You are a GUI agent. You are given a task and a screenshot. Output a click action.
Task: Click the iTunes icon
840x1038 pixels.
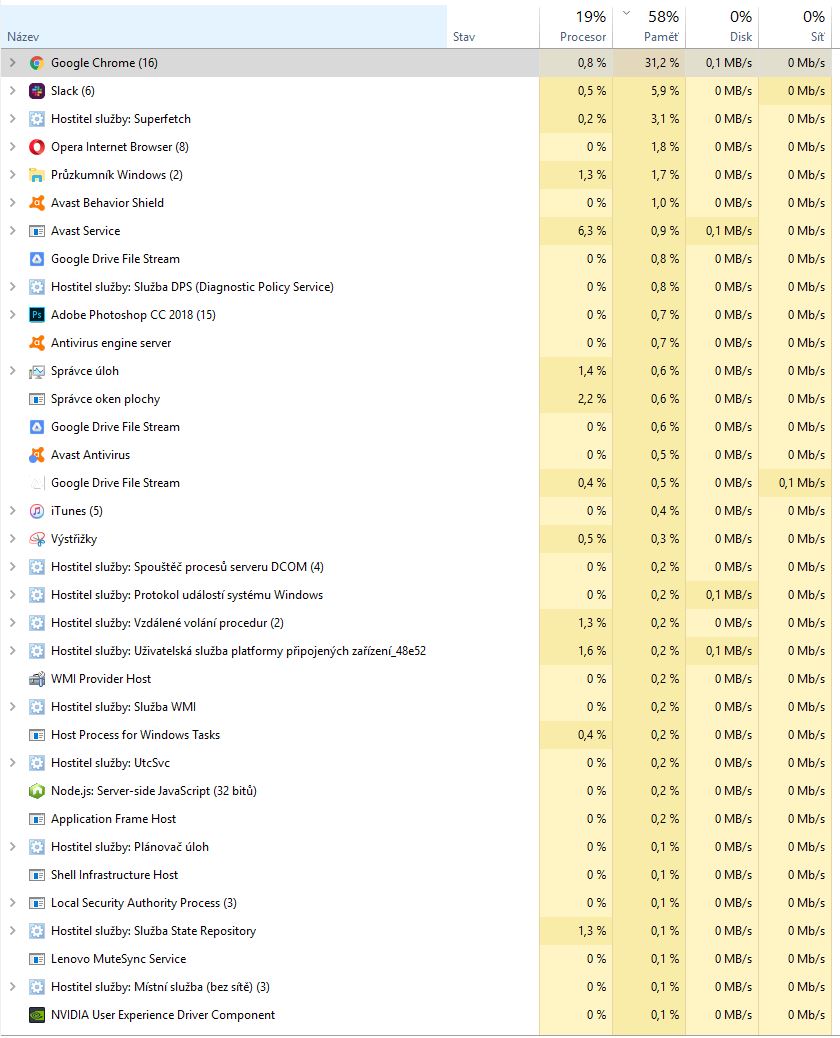(37, 511)
